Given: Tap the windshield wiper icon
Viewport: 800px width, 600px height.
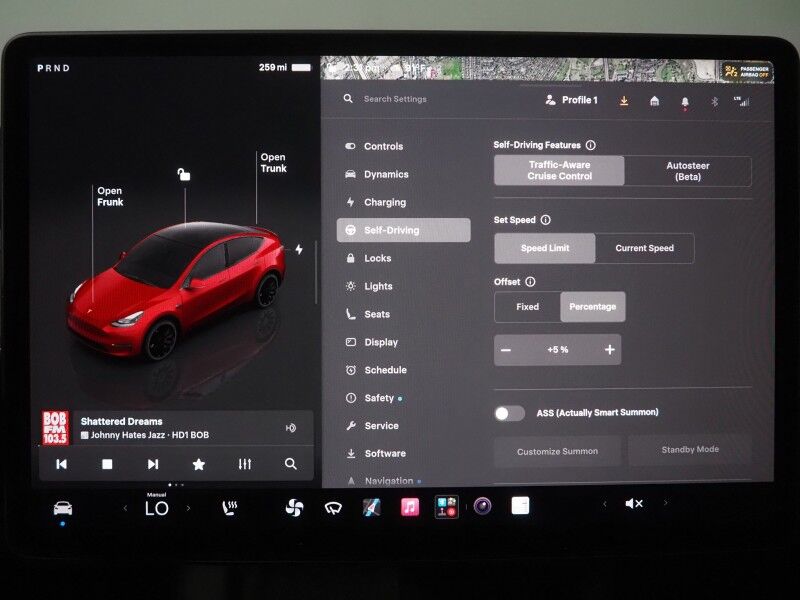Looking at the screenshot, I should tap(333, 508).
